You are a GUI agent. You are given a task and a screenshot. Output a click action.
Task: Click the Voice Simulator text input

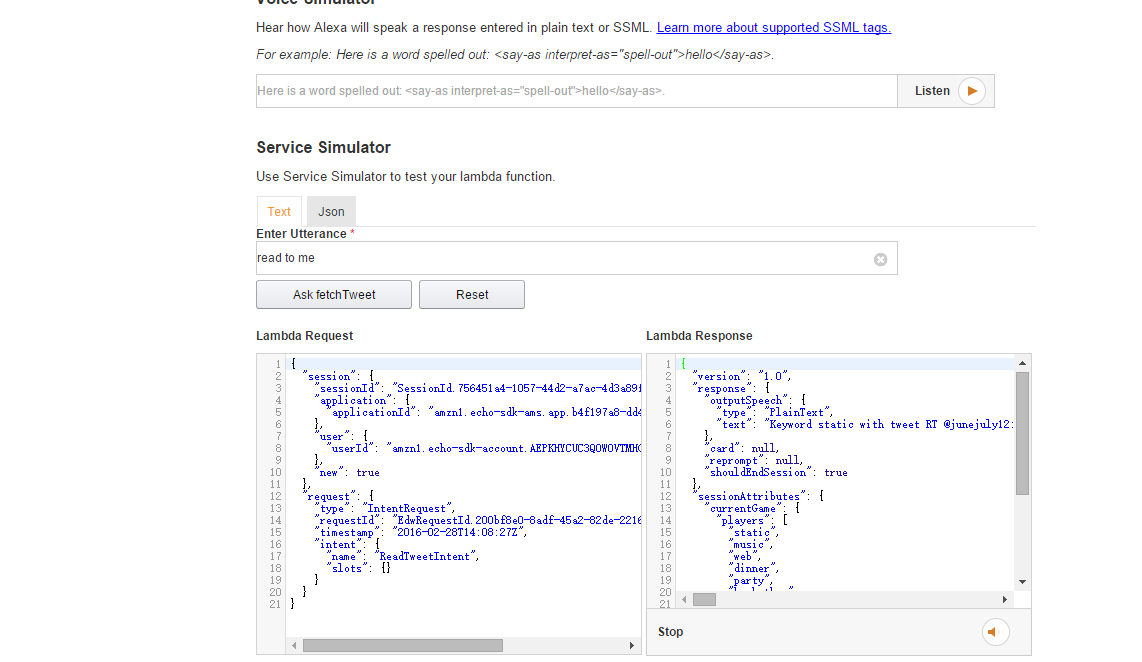[577, 91]
